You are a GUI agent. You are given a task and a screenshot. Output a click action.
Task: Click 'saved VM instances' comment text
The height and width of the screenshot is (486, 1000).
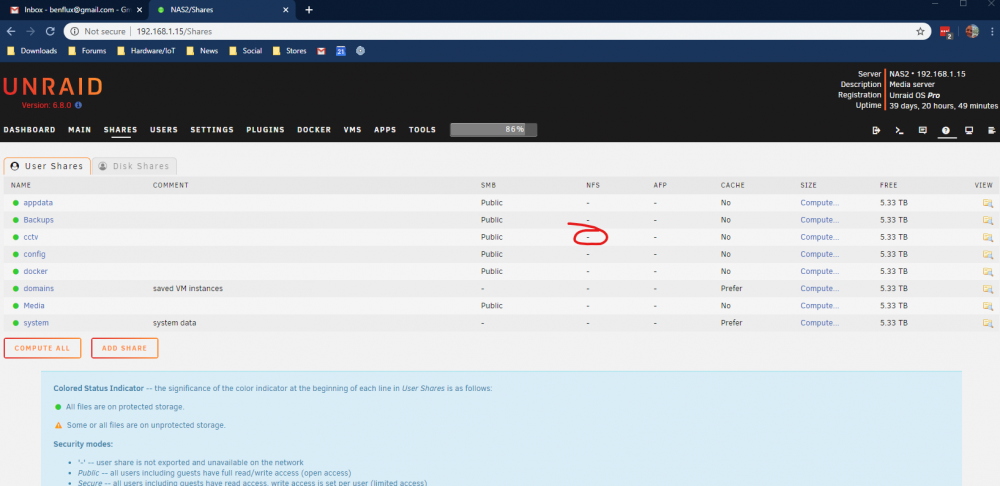point(188,289)
